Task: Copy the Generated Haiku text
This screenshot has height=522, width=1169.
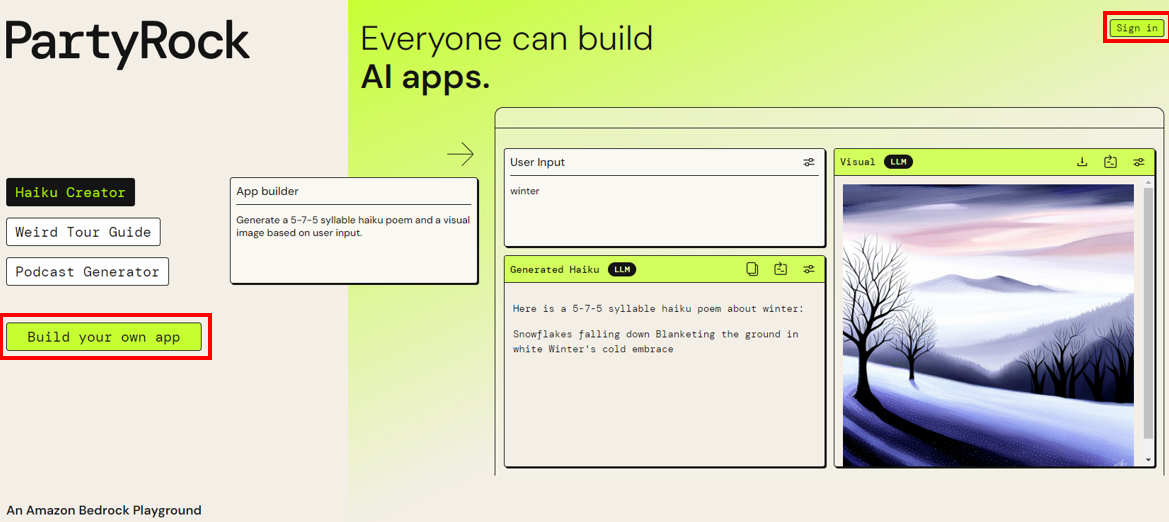Action: pyautogui.click(x=752, y=269)
